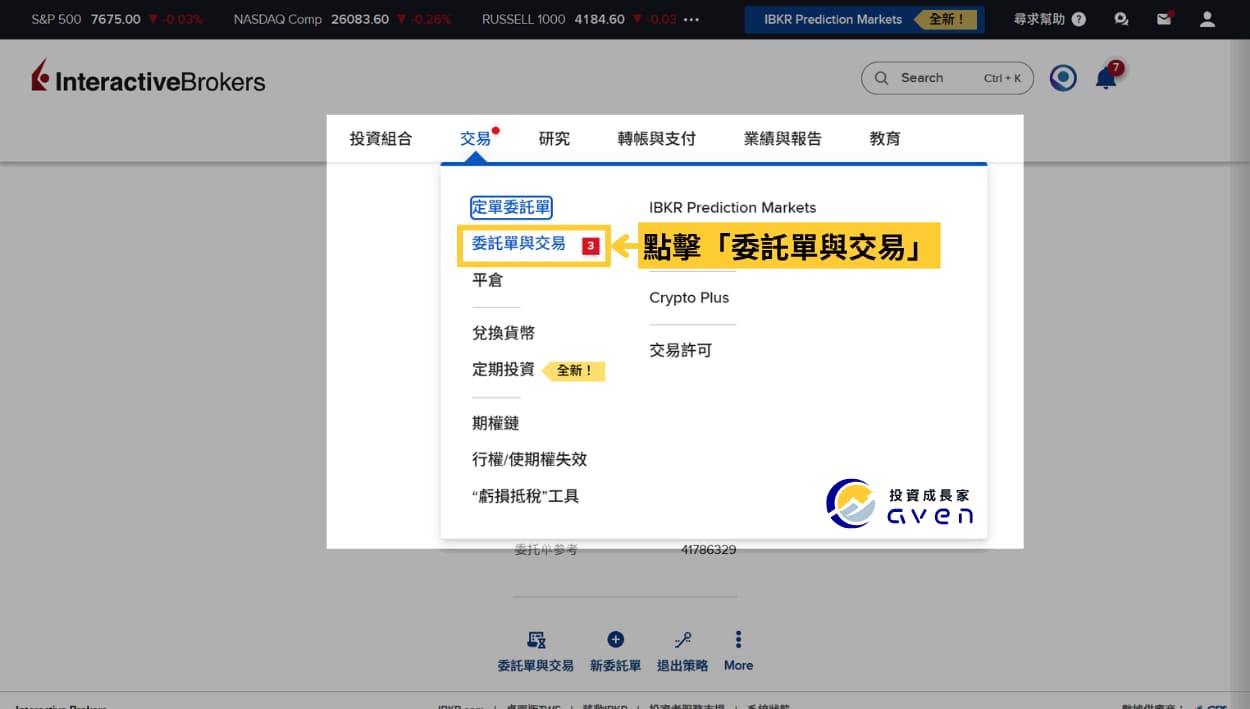The height and width of the screenshot is (709, 1250).
Task: Select 平倉 in the 交易 menu
Action: [x=487, y=280]
